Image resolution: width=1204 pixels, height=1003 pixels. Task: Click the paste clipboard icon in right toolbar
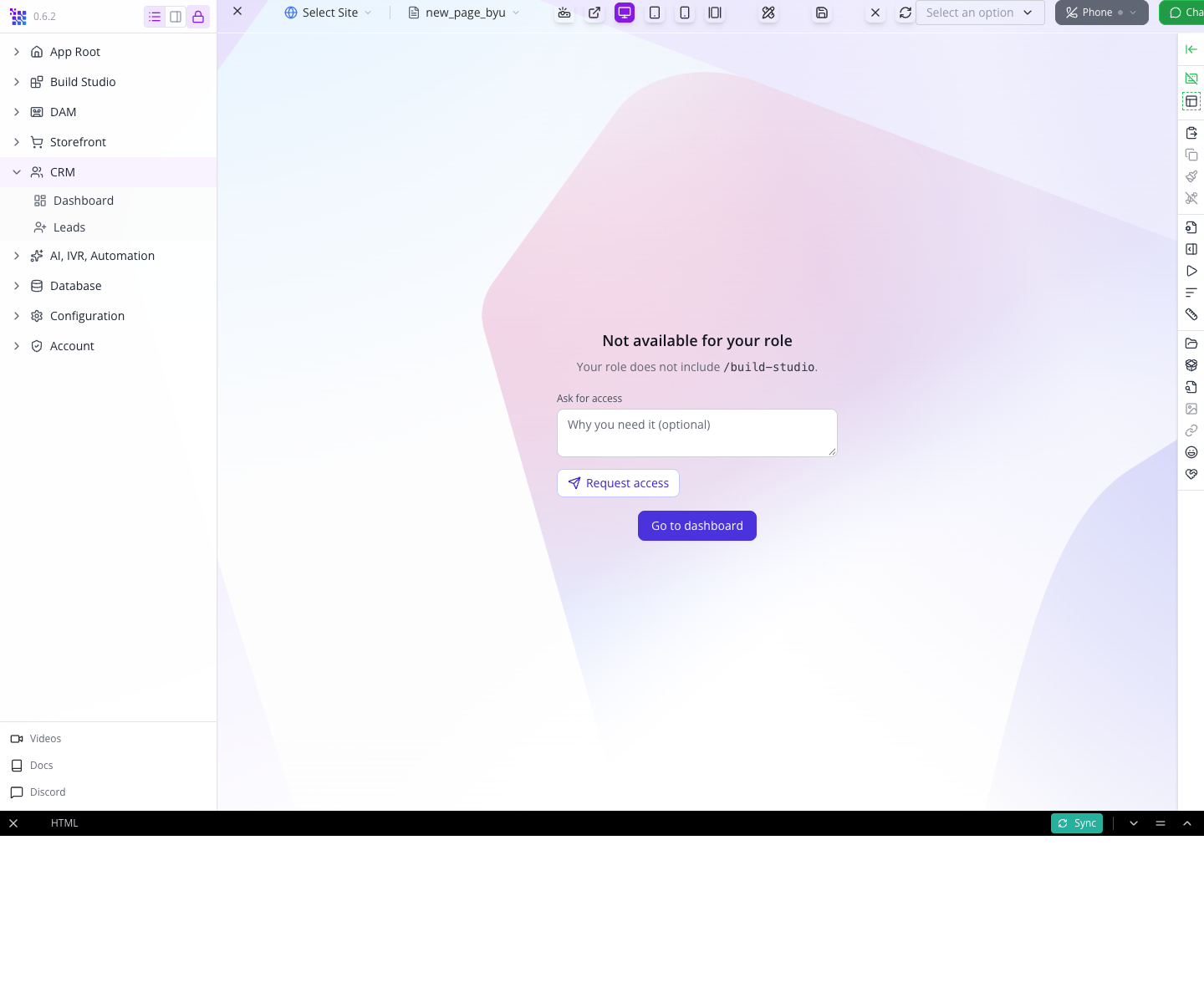pyautogui.click(x=1191, y=133)
